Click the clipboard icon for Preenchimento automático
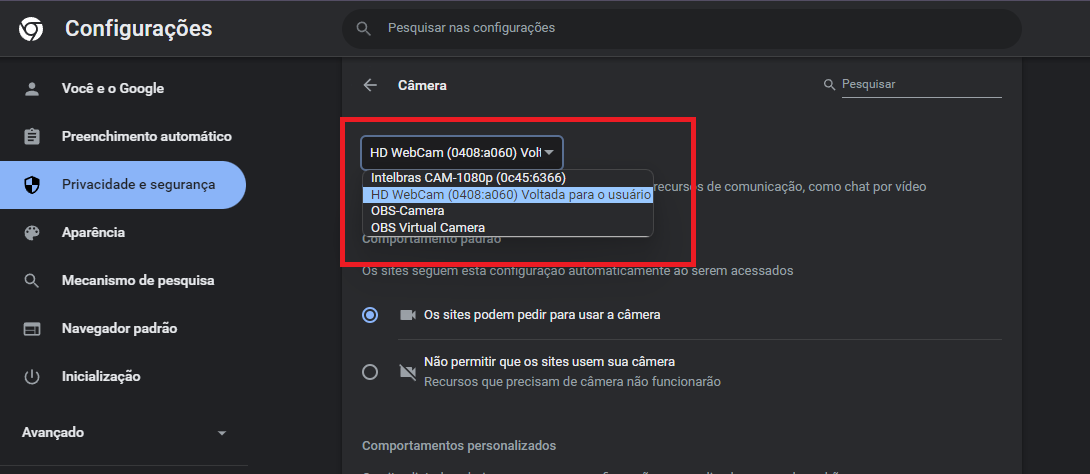This screenshot has width=1090, height=474. (32, 137)
